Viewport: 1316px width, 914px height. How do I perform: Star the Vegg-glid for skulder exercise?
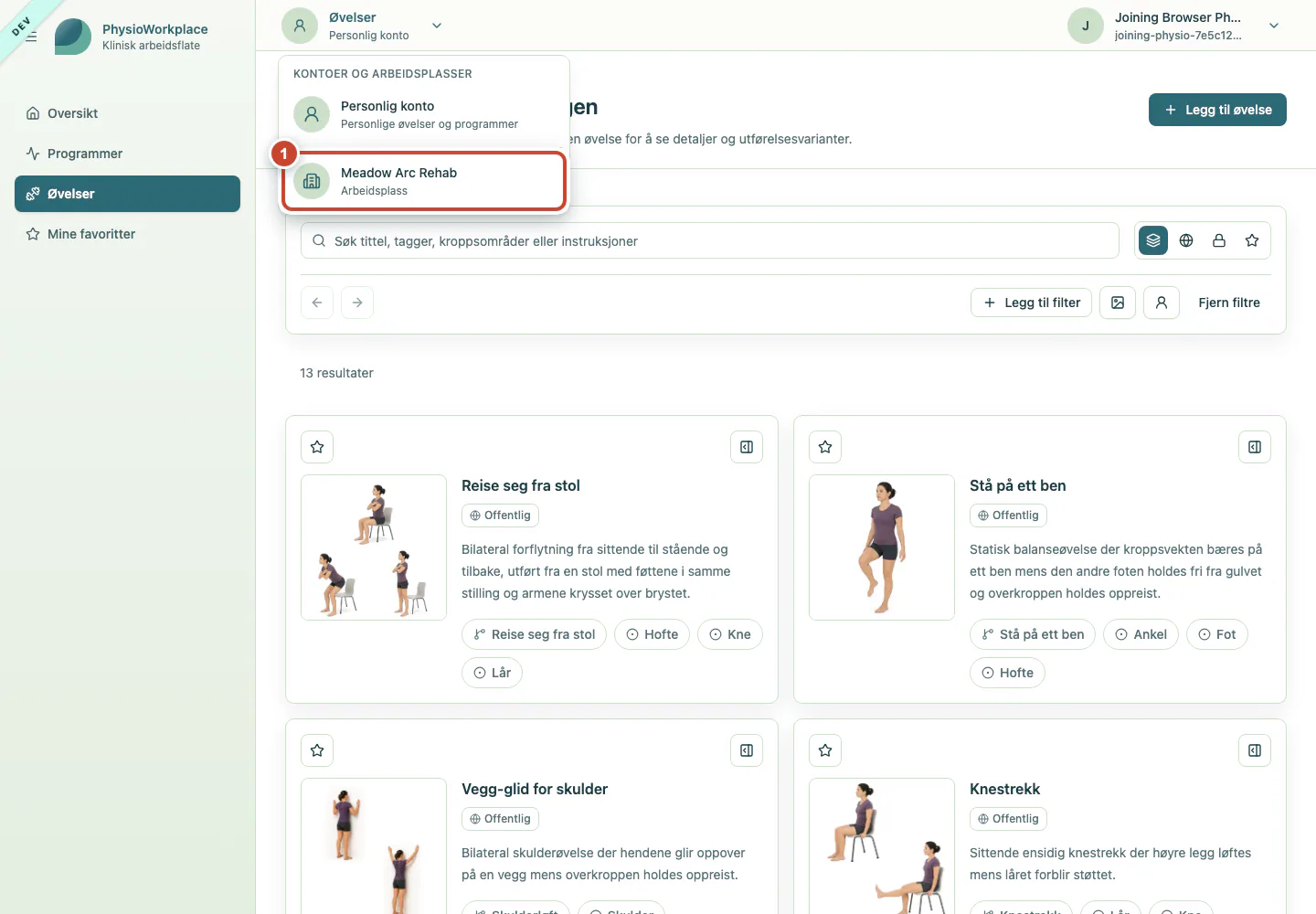[317, 750]
